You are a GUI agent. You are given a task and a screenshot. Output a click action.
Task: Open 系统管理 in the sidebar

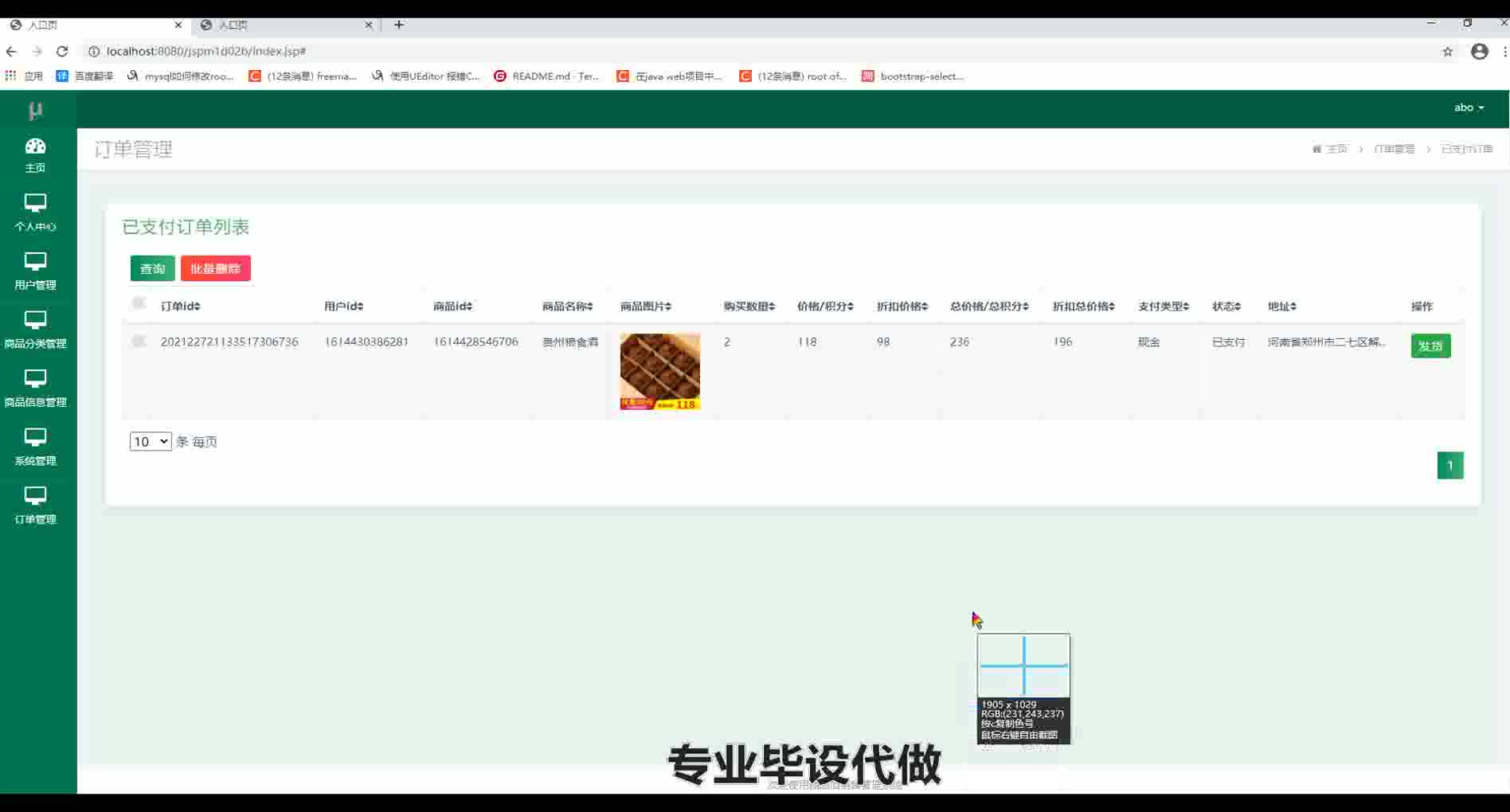click(35, 447)
